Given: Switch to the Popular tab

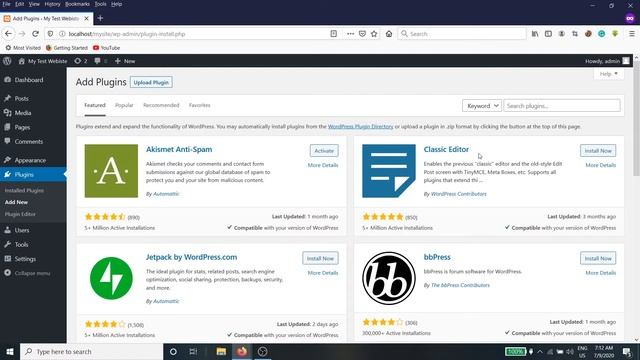Looking at the screenshot, I should pyautogui.click(x=124, y=105).
